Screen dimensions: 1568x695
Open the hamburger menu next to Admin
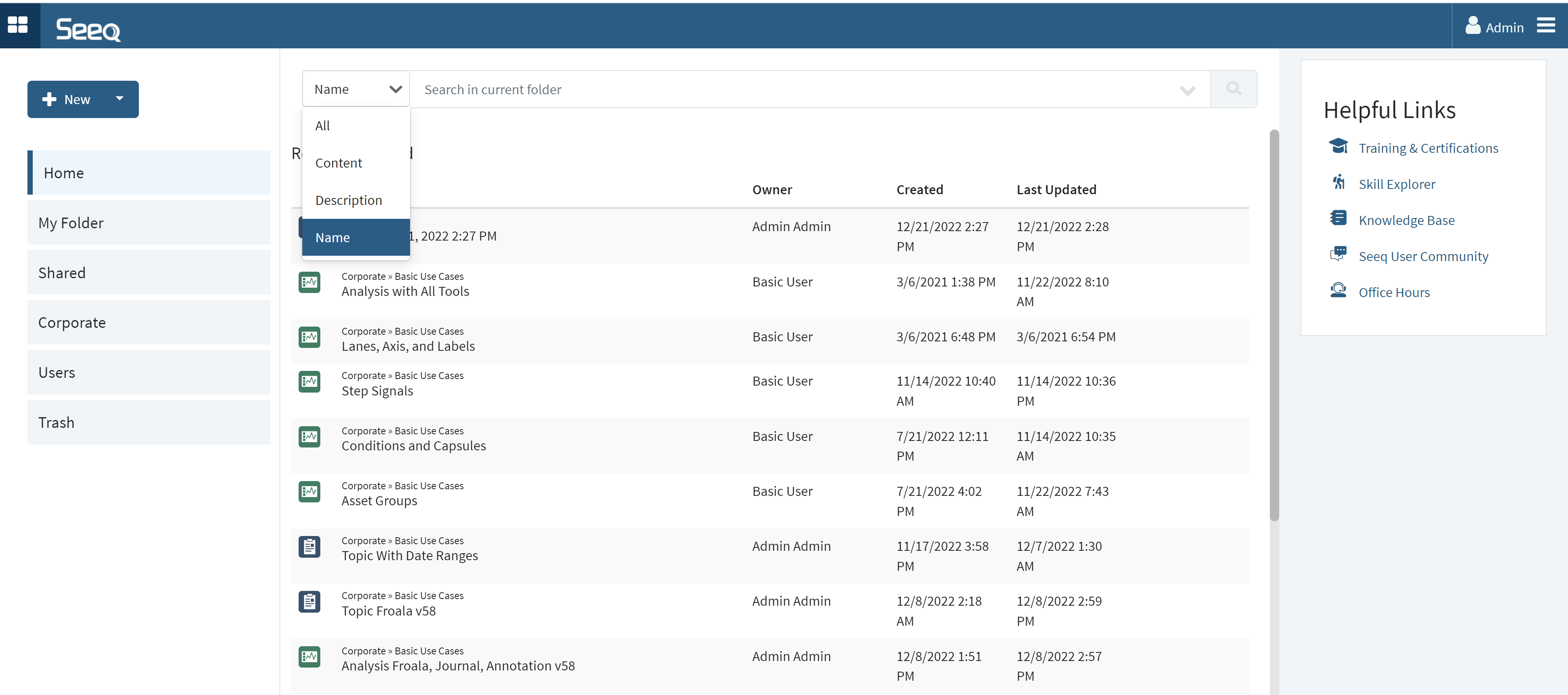point(1545,25)
